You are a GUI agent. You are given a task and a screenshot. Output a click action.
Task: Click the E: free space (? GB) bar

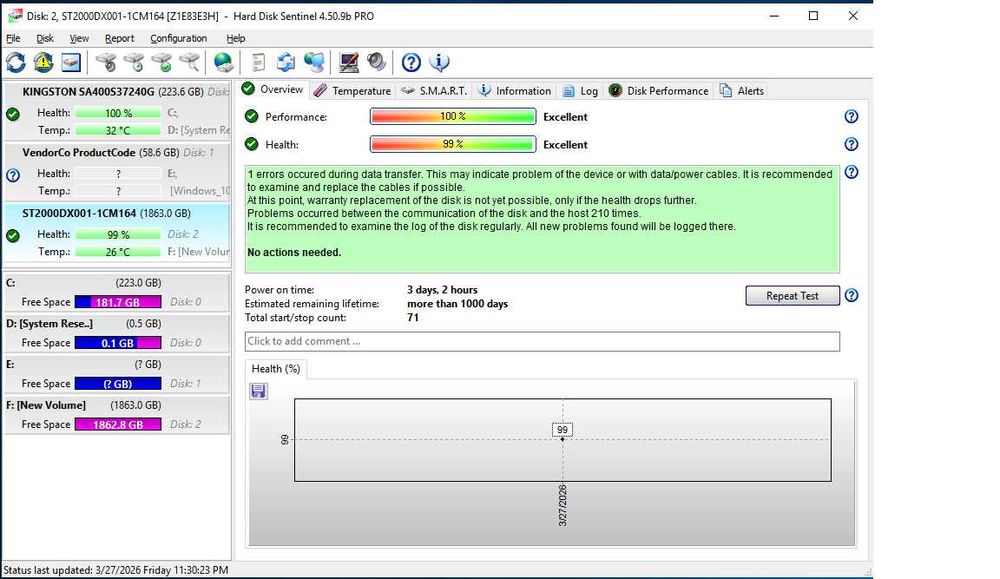click(118, 384)
